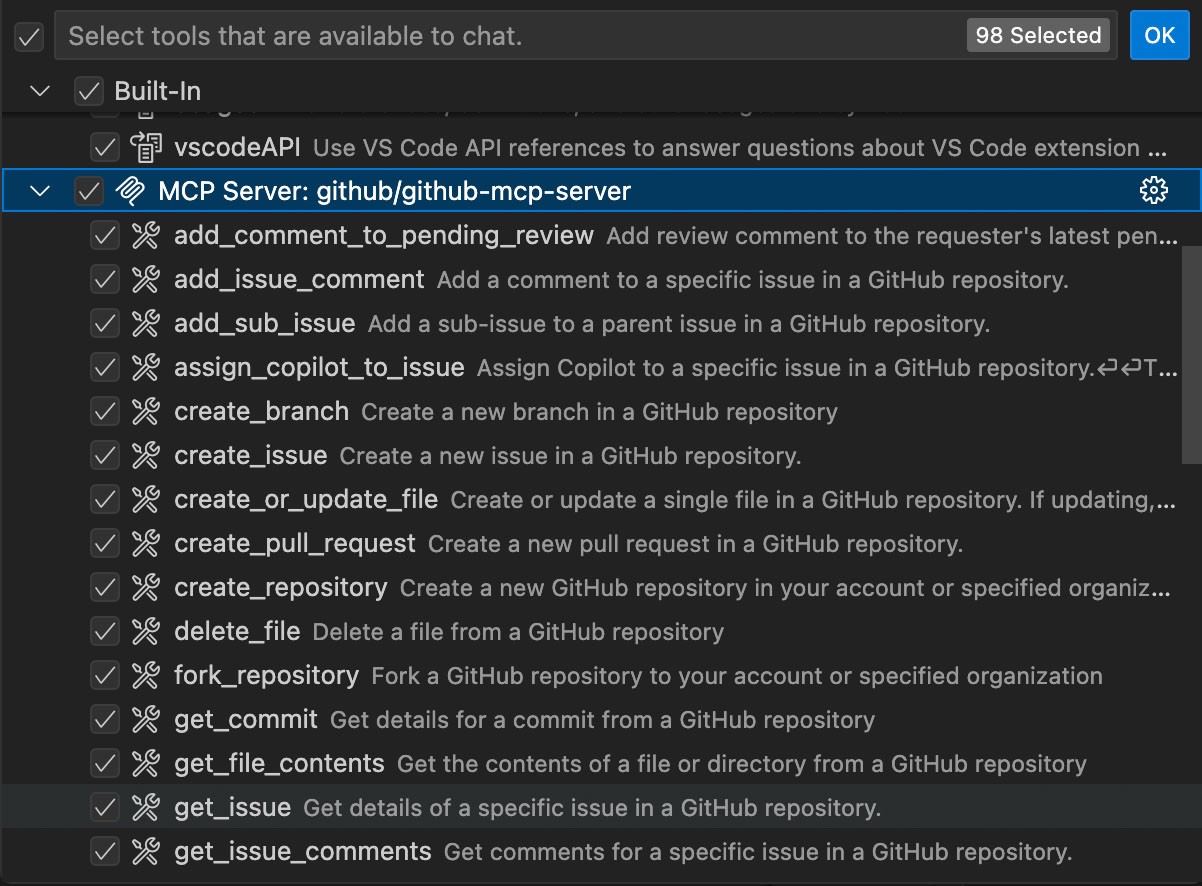Click the 98 Selected badge
Viewport: 1202px width, 886px height.
coord(1038,36)
